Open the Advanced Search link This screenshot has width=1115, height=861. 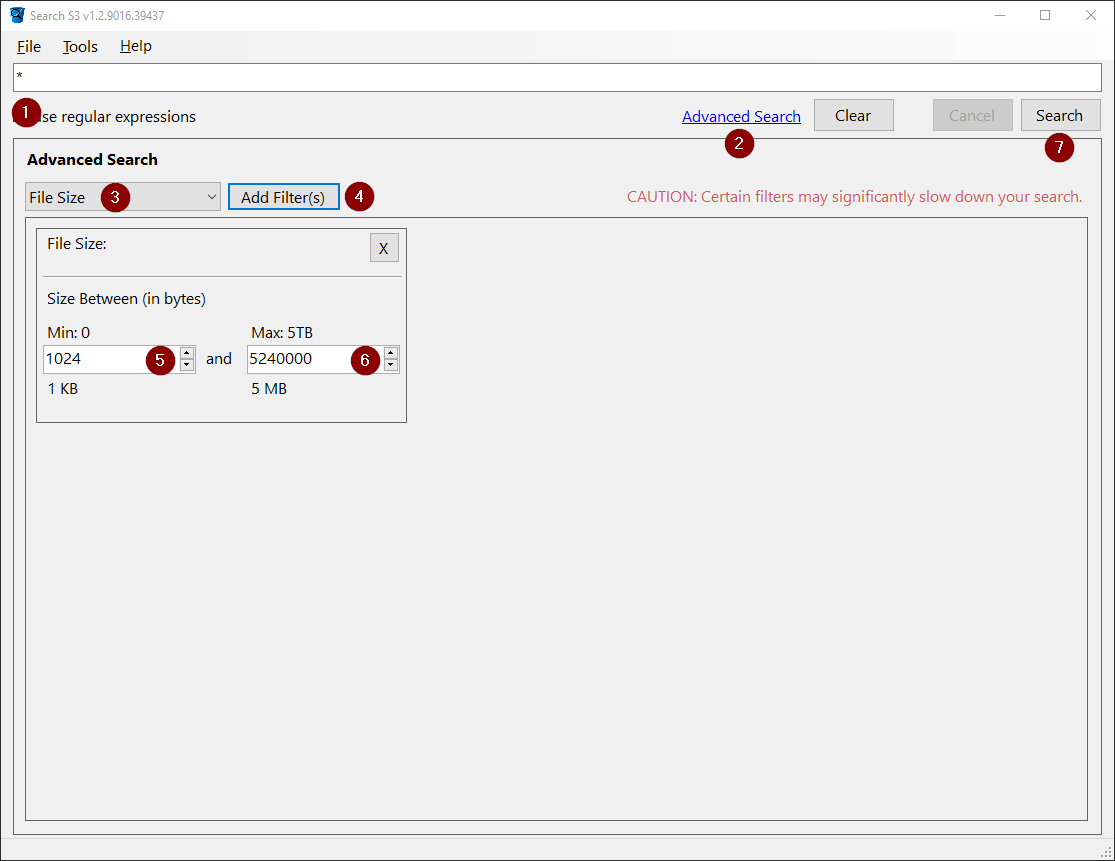pos(741,117)
